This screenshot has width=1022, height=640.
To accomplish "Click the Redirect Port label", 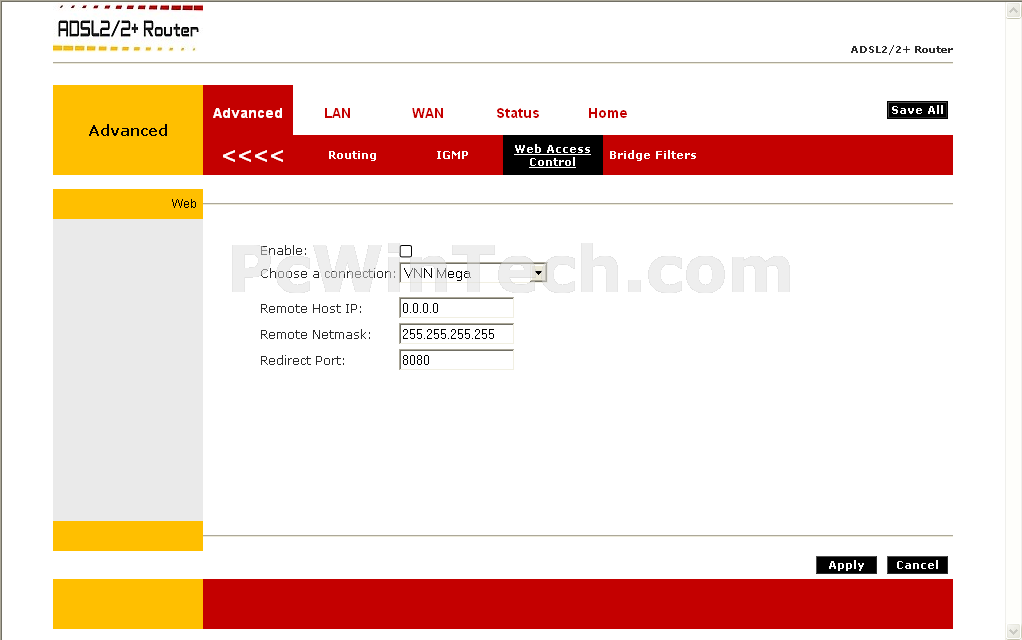I will [x=302, y=360].
